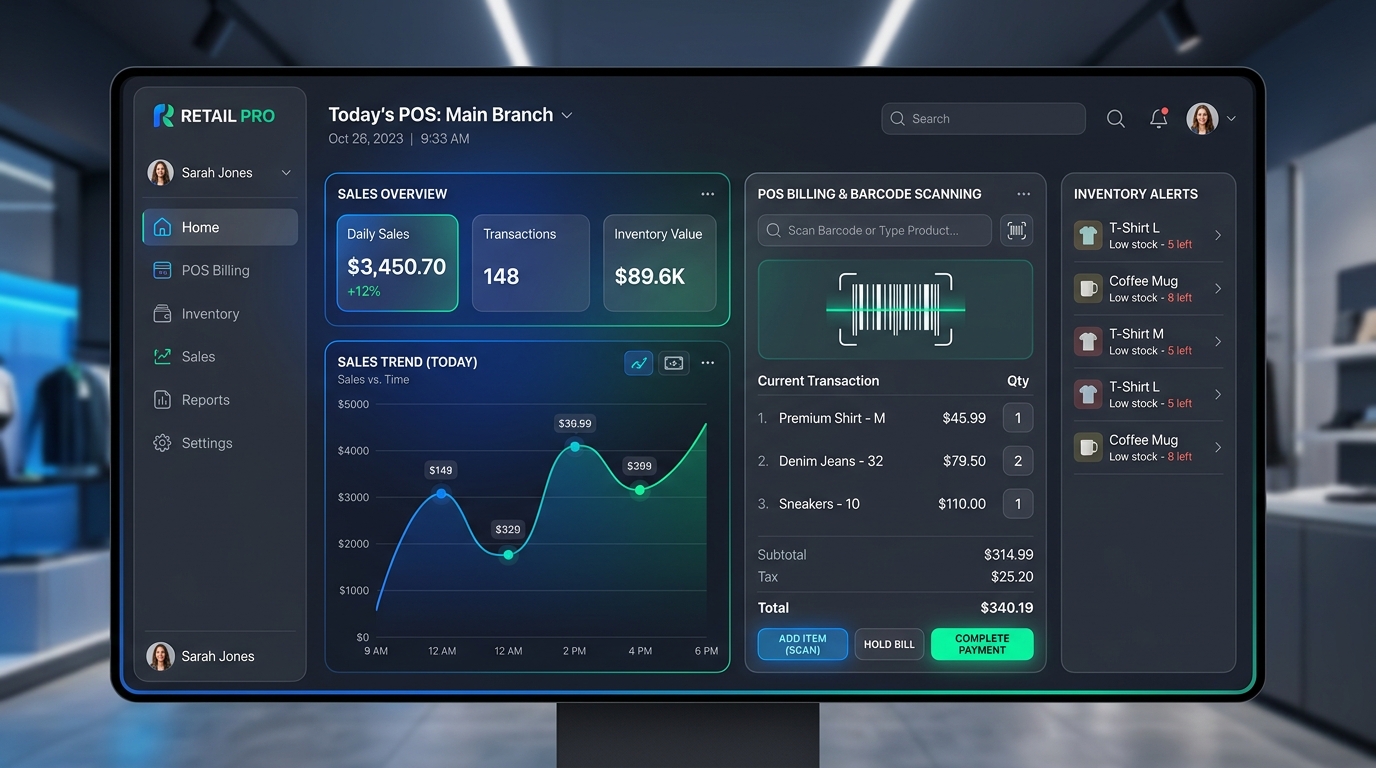This screenshot has width=1376, height=768.
Task: Open the Sales Trend three-dot menu
Action: (x=708, y=363)
